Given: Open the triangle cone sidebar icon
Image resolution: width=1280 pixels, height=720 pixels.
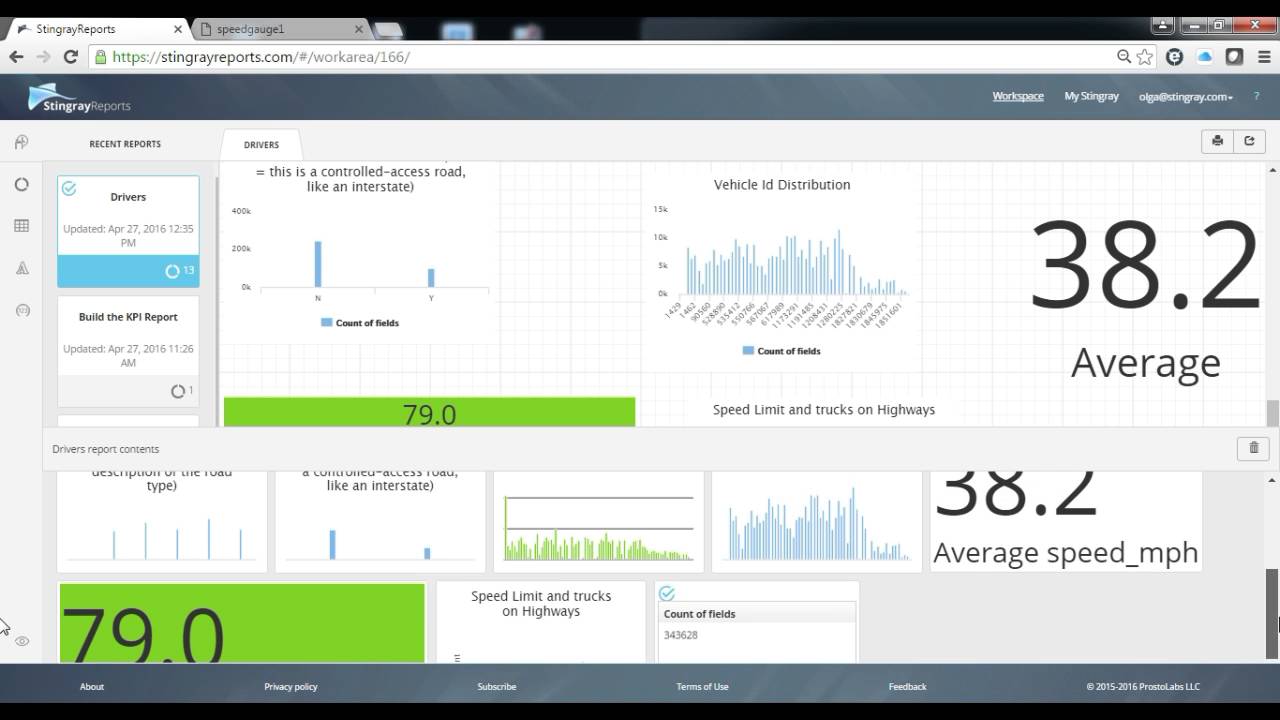Looking at the screenshot, I should pyautogui.click(x=21, y=268).
